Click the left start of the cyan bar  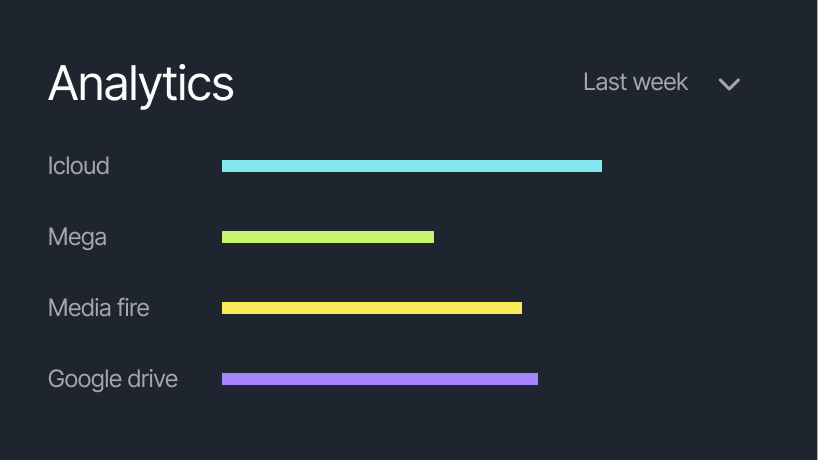[227, 166]
